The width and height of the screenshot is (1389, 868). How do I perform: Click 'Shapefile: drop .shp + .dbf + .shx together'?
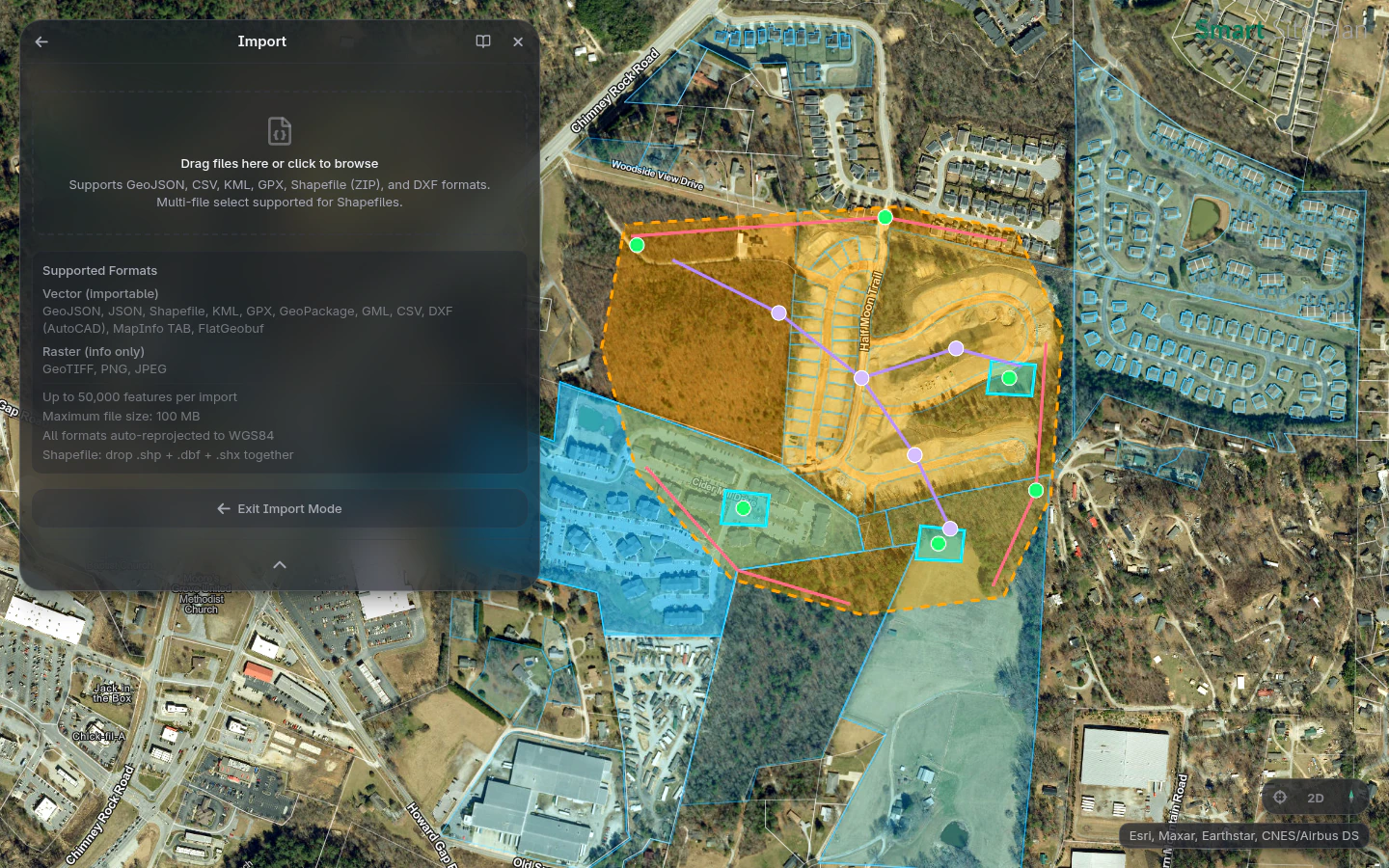tap(168, 455)
